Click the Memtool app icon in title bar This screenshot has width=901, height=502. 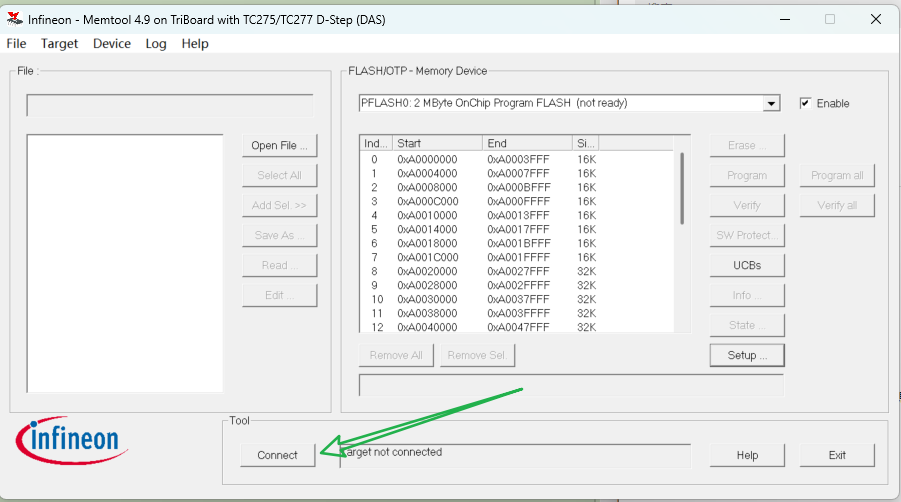tap(14, 19)
